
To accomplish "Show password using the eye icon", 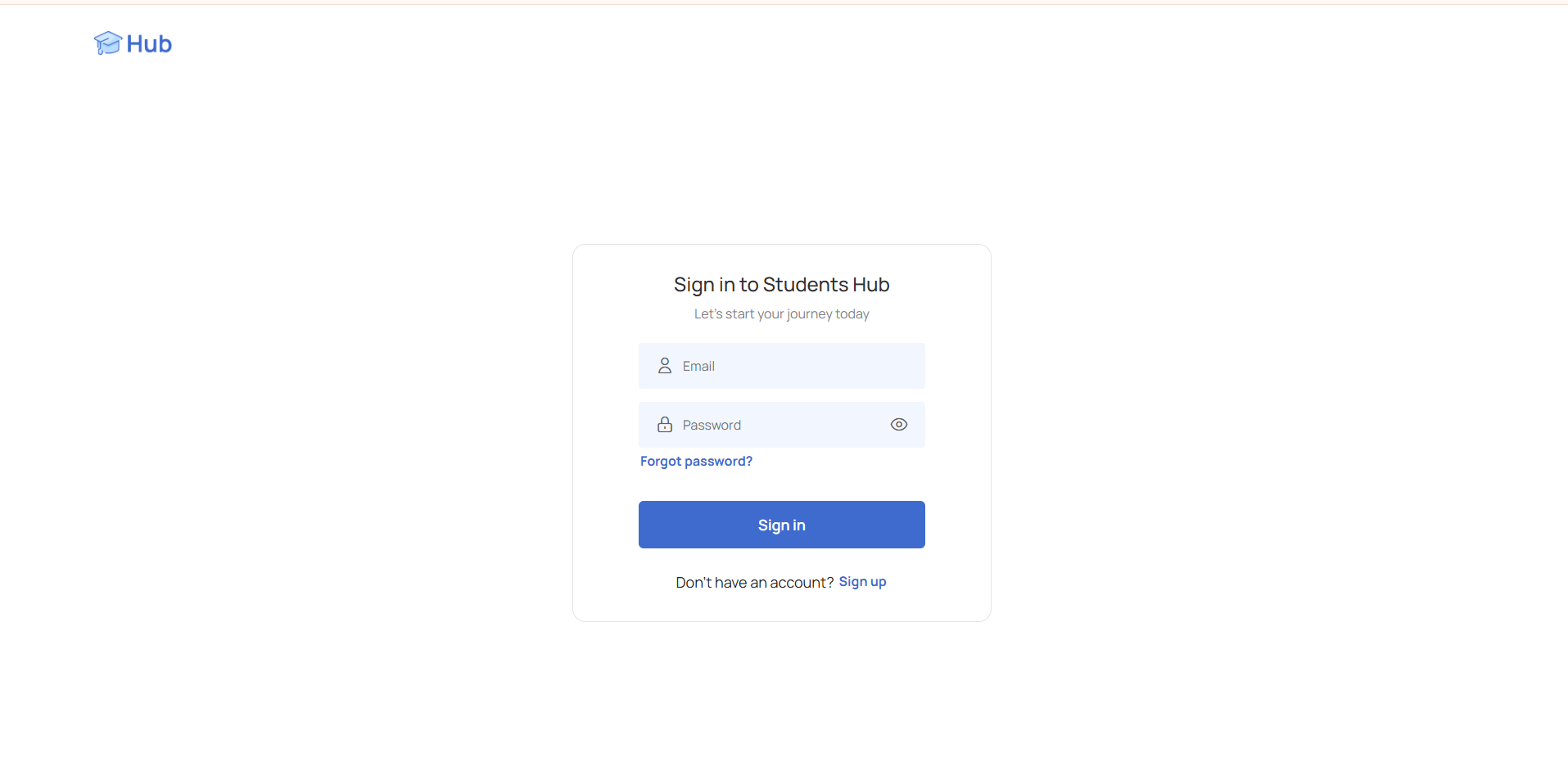I will click(x=898, y=425).
